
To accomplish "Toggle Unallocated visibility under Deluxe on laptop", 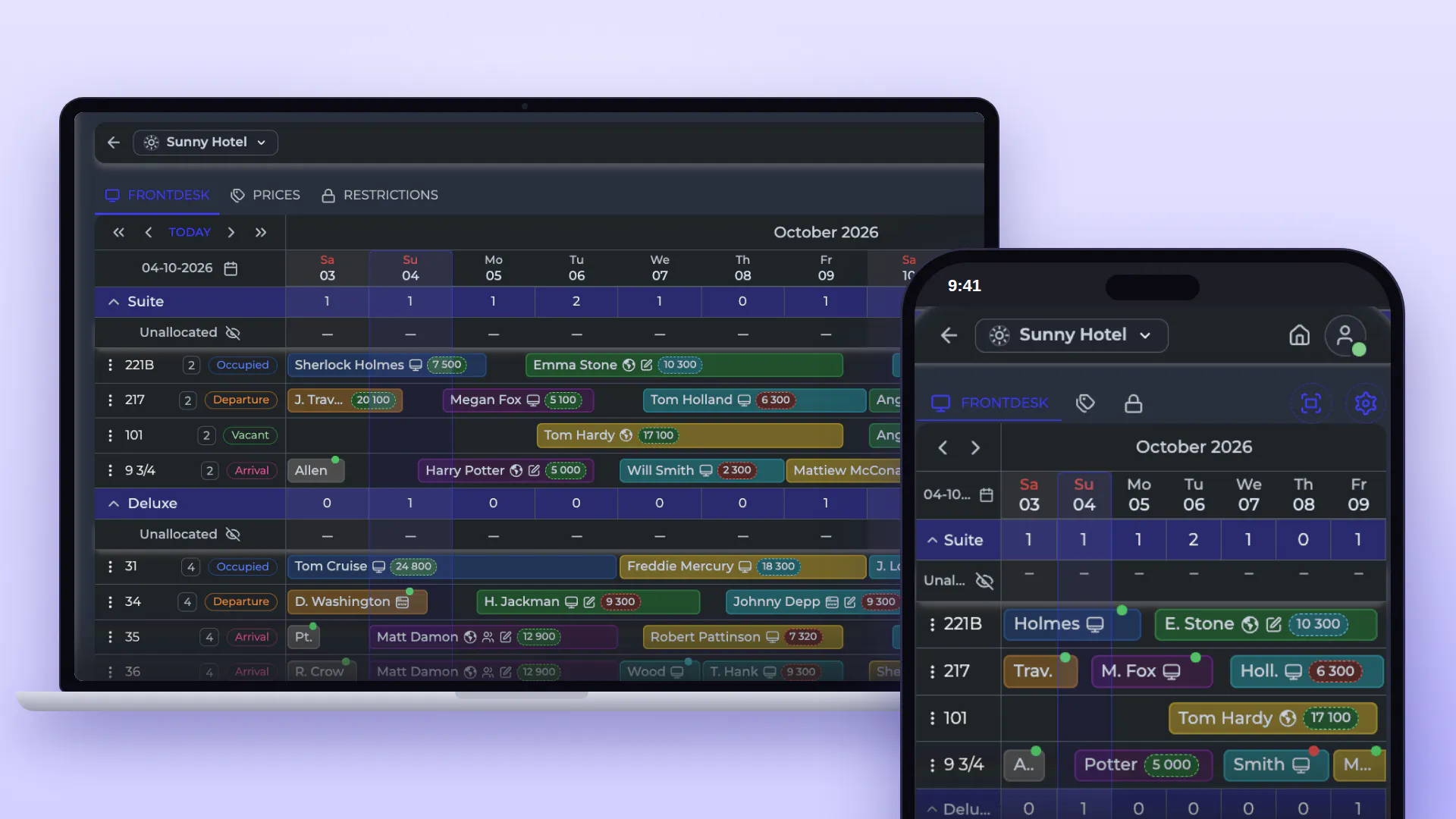I will (x=233, y=535).
